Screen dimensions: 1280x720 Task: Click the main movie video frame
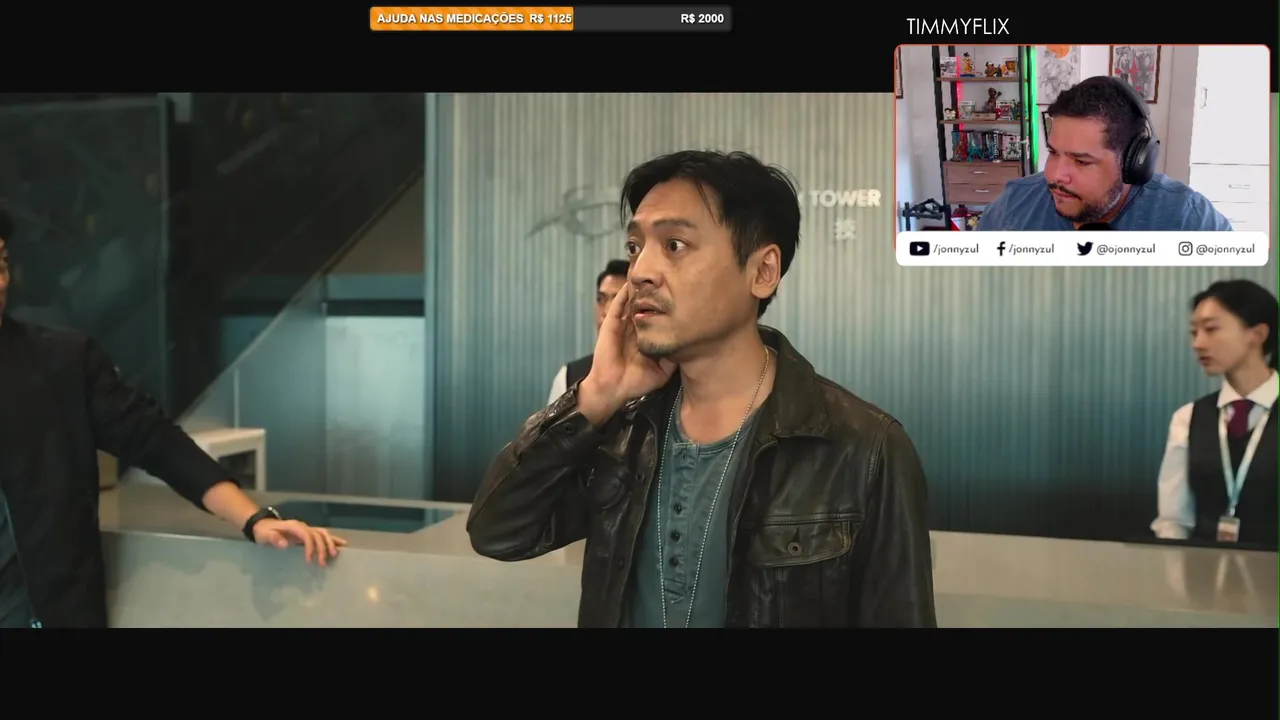coord(640,360)
